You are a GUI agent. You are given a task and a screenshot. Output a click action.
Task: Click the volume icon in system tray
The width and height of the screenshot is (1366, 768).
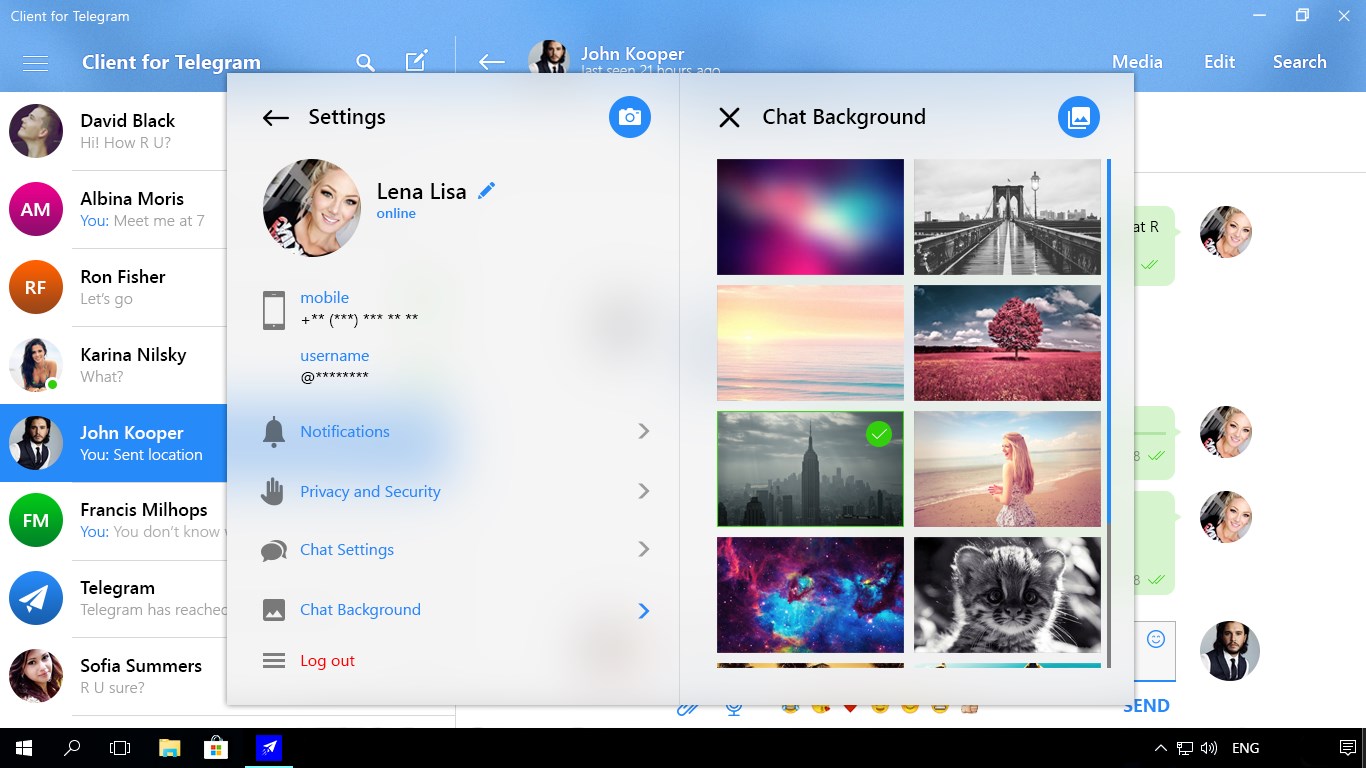(1209, 748)
